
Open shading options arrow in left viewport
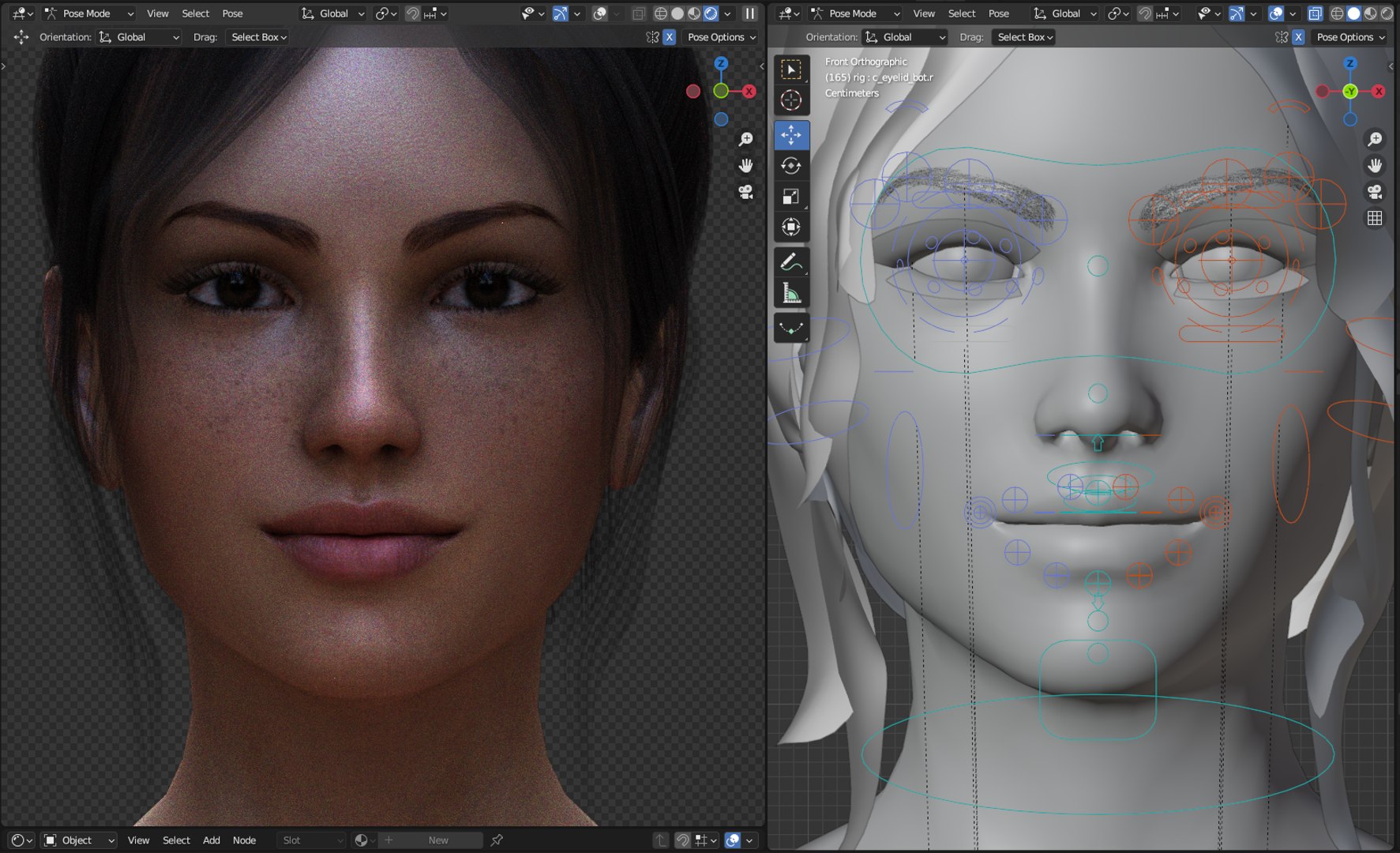pyautogui.click(x=727, y=13)
